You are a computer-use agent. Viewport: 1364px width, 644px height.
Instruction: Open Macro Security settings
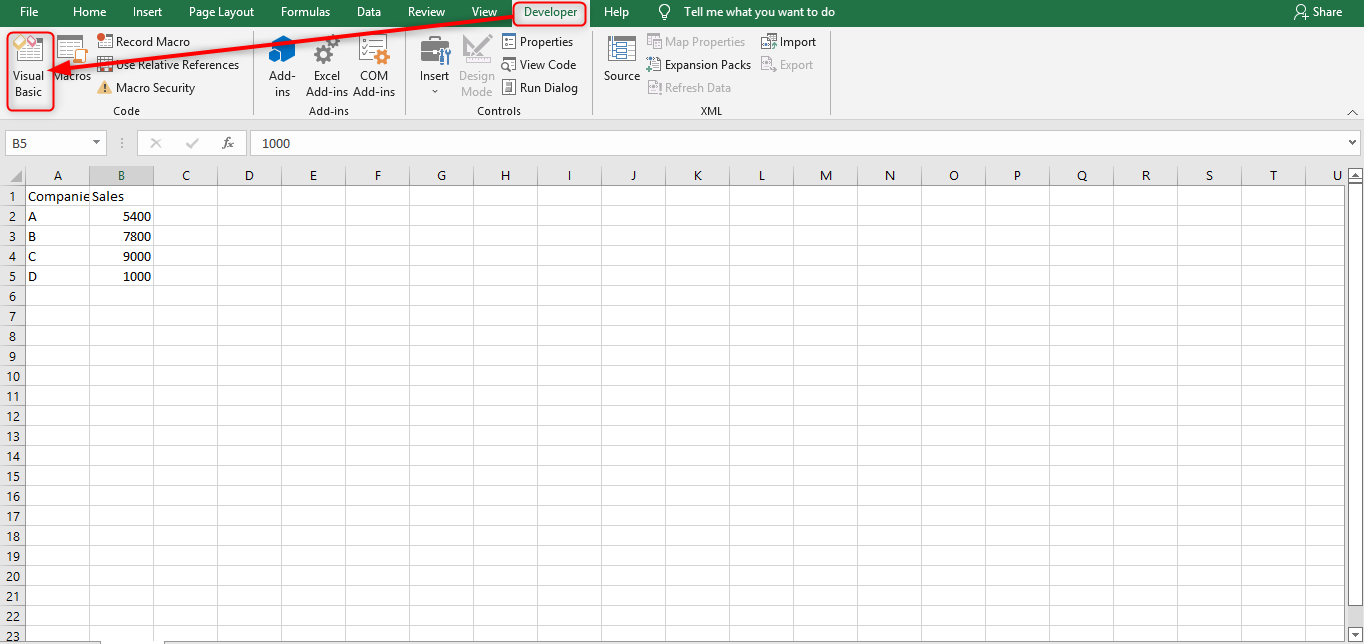pos(146,88)
